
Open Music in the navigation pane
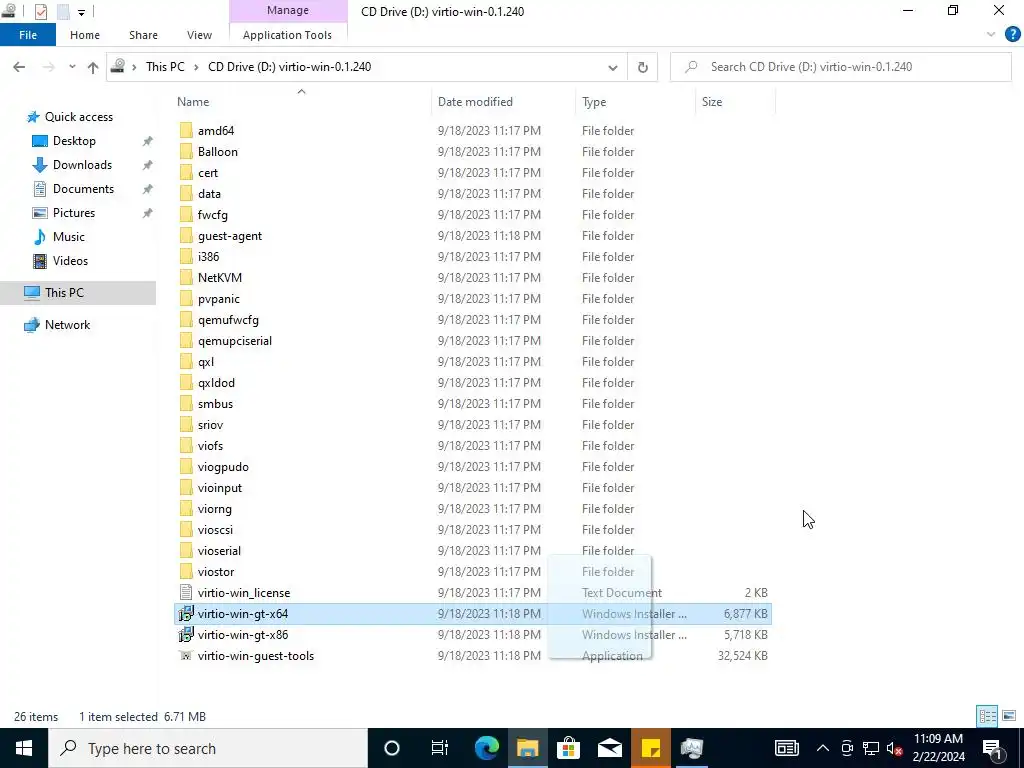point(69,237)
